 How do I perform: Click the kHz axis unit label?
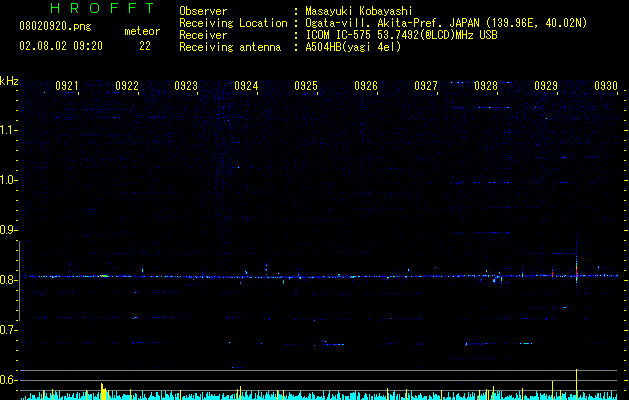point(9,81)
